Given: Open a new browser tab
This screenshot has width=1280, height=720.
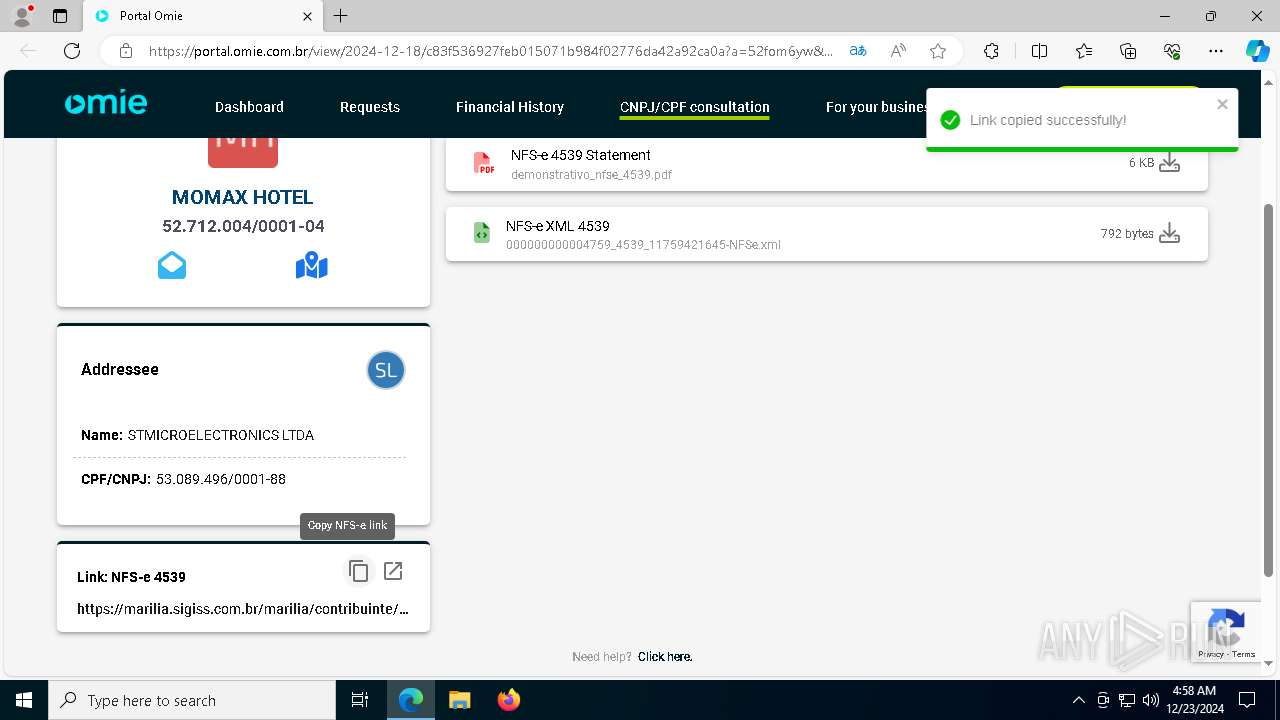Looking at the screenshot, I should point(341,16).
